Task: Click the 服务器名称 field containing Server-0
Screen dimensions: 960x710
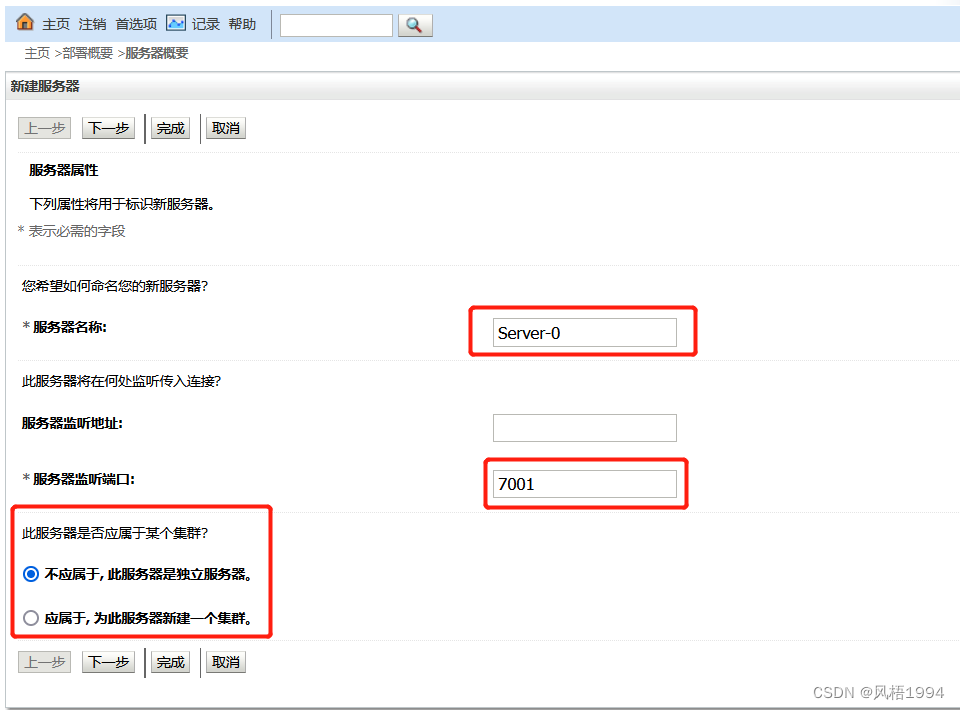Action: 585,332
